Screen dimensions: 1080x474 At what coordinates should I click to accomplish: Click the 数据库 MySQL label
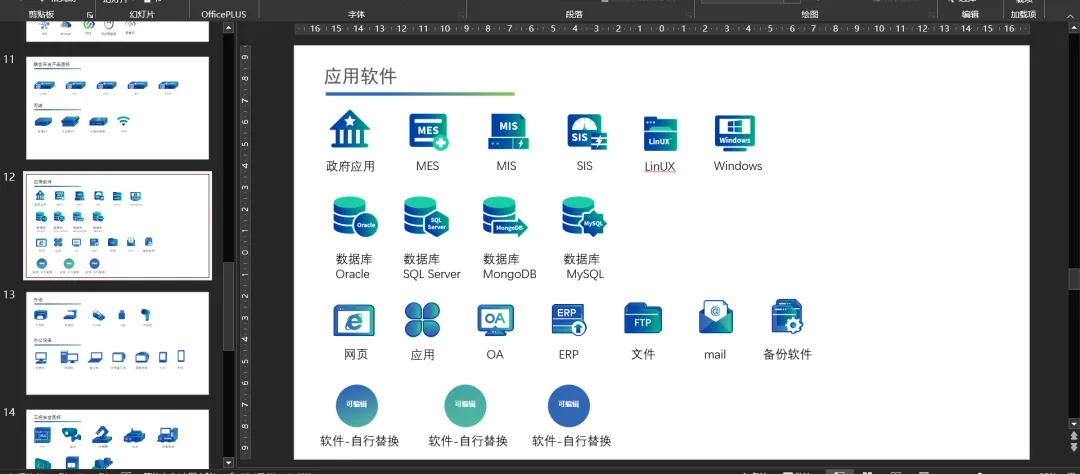584,267
